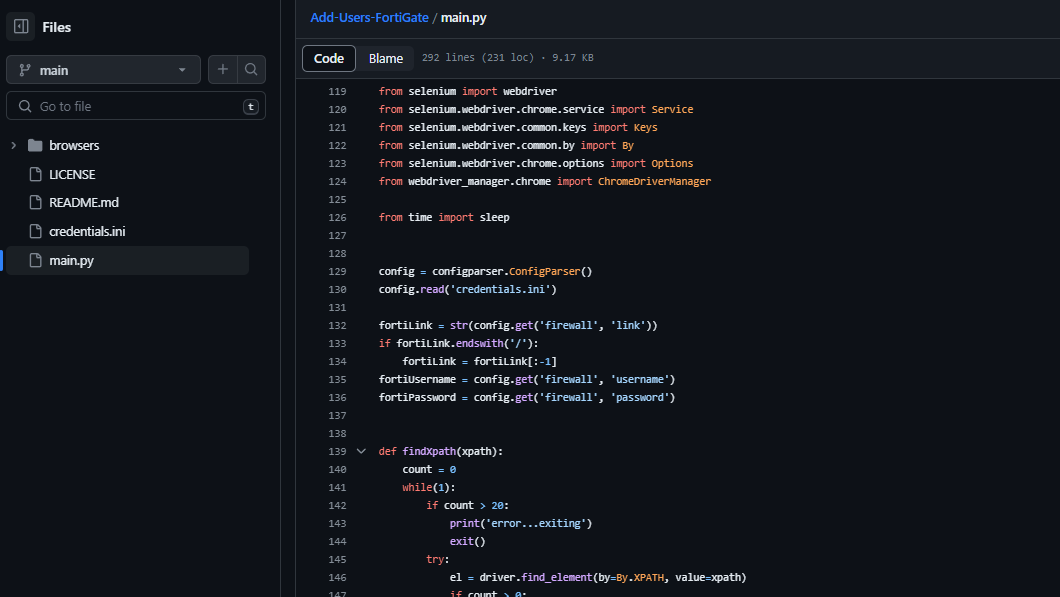Click the print('error...exiting') statement
This screenshot has height=597, width=1060.
coord(521,523)
